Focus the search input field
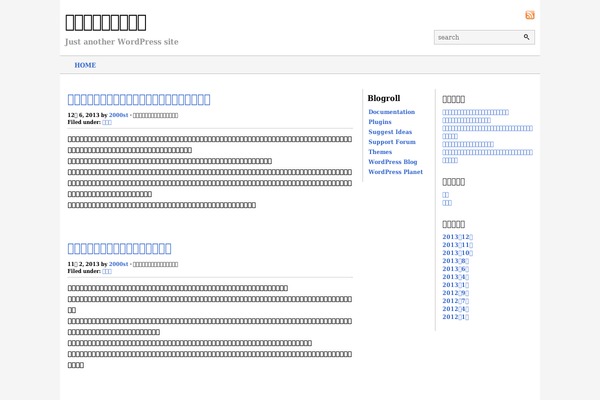 (x=478, y=37)
